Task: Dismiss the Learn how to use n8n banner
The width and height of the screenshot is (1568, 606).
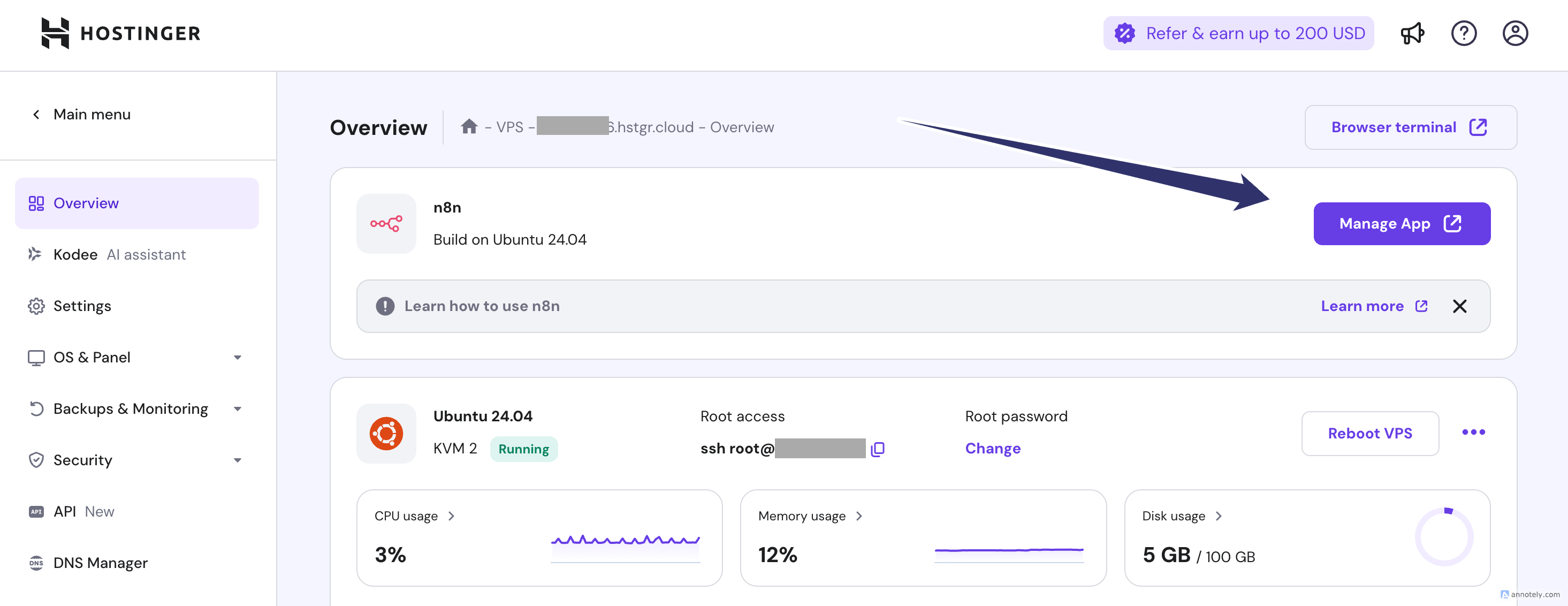Action: point(1459,306)
